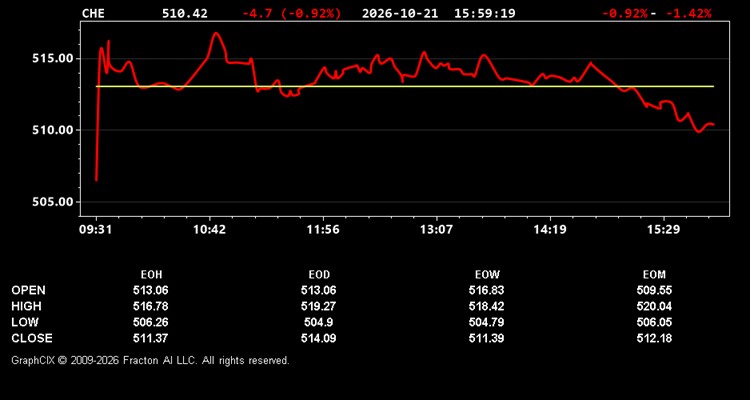This screenshot has height=400, width=750.
Task: Click the date 2026-10-21
Action: [400, 13]
